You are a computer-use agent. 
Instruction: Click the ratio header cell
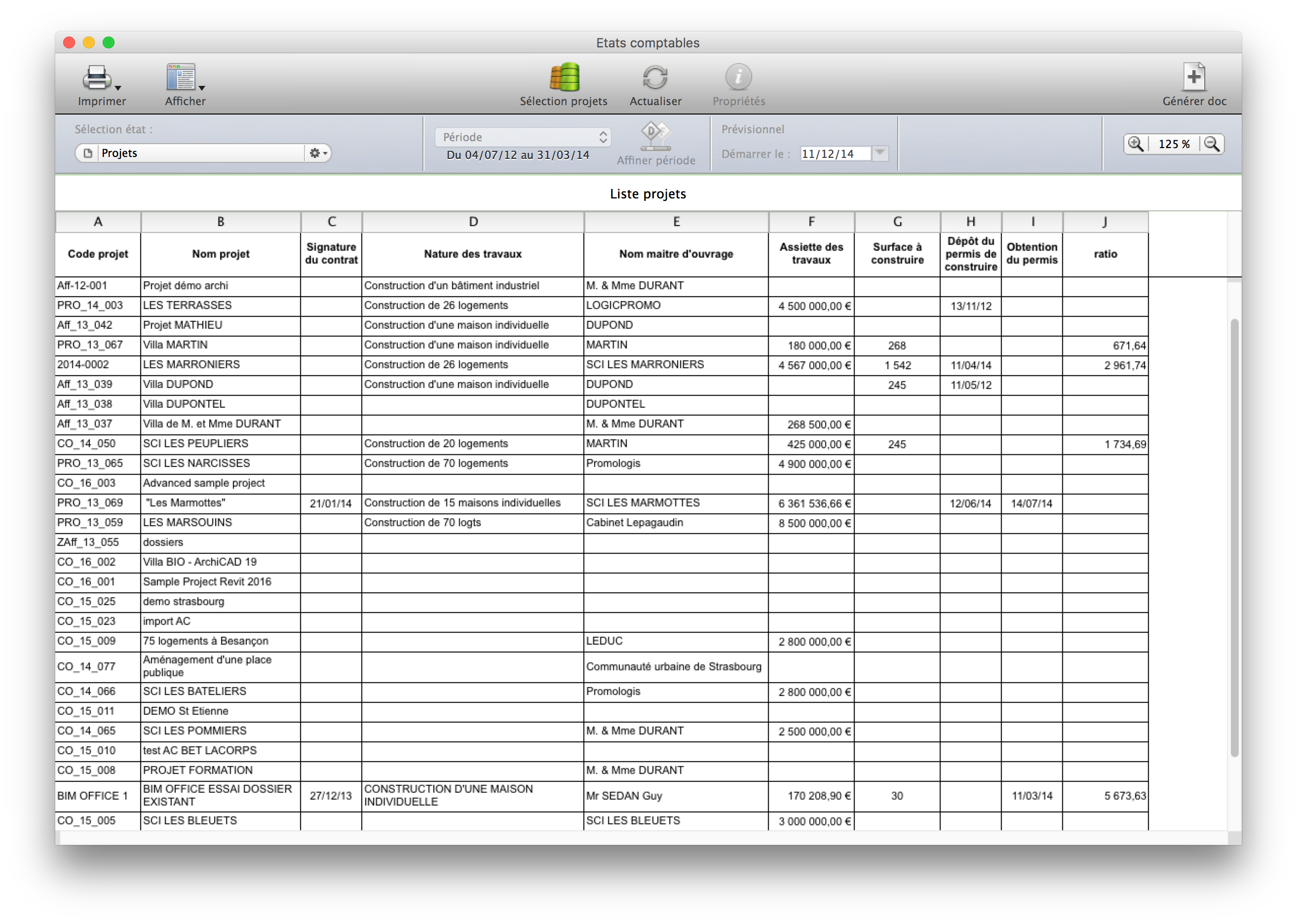(1105, 254)
